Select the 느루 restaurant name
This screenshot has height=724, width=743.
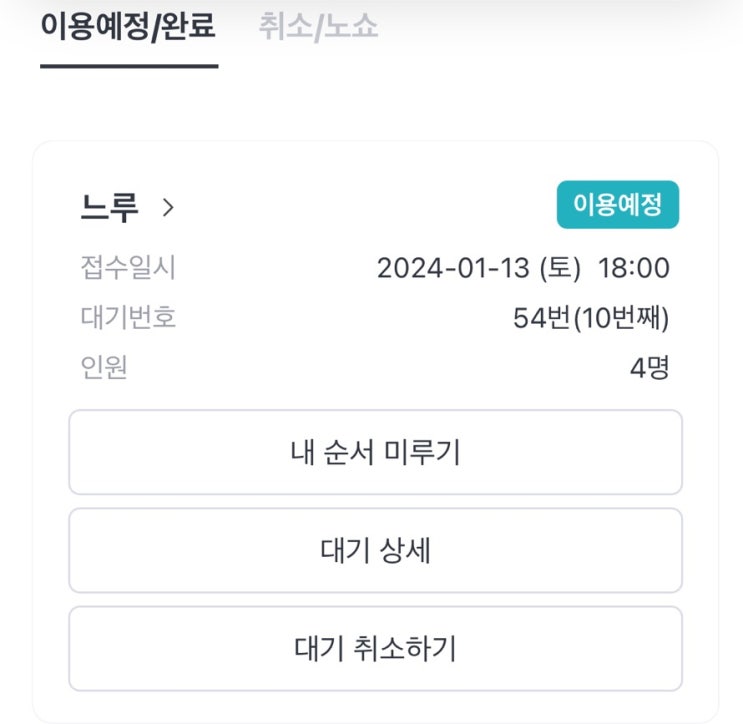pos(109,208)
